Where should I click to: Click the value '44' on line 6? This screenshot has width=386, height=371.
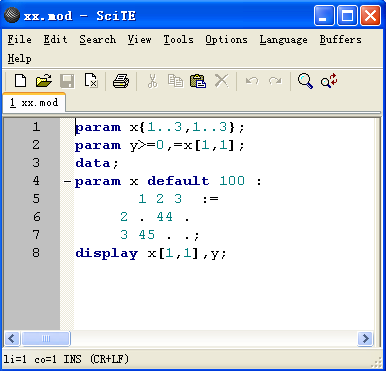[x=165, y=217]
